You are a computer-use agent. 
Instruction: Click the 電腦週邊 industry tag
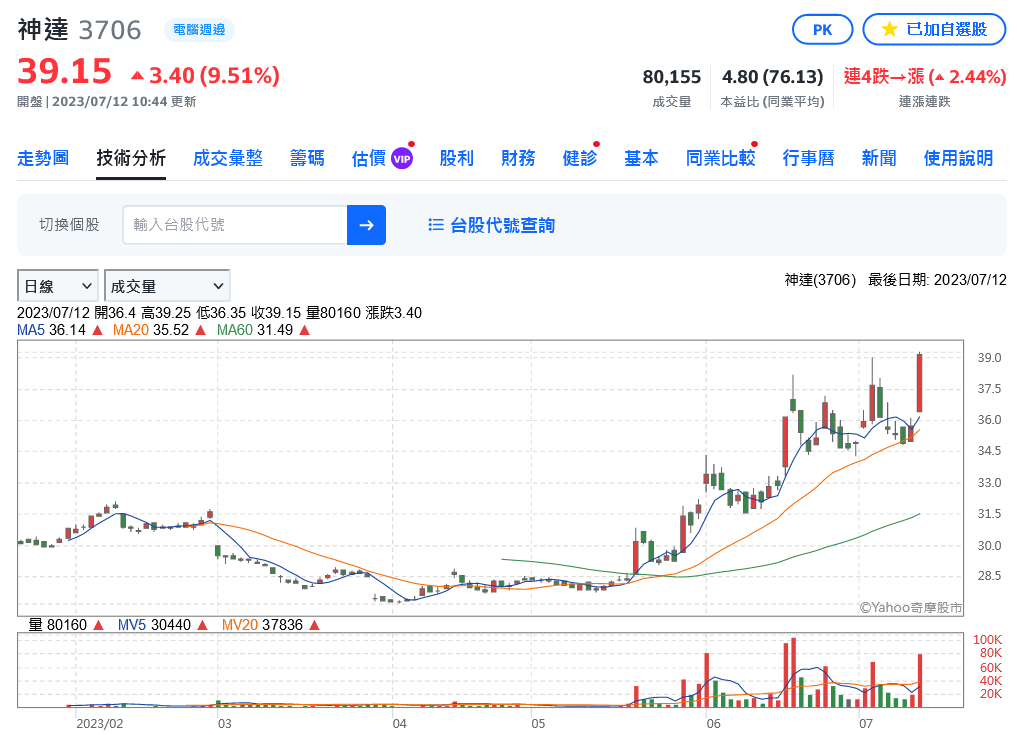click(x=199, y=30)
